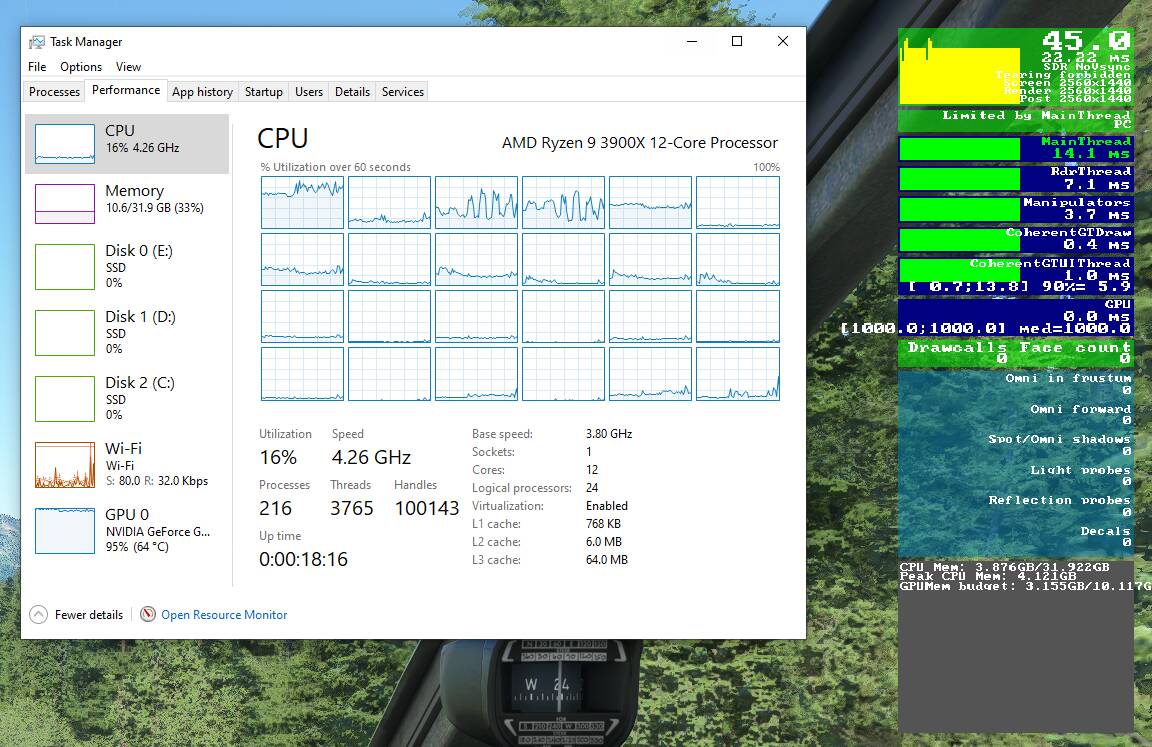This screenshot has height=747, width=1152.
Task: Switch to the Services tab
Action: [x=403, y=92]
